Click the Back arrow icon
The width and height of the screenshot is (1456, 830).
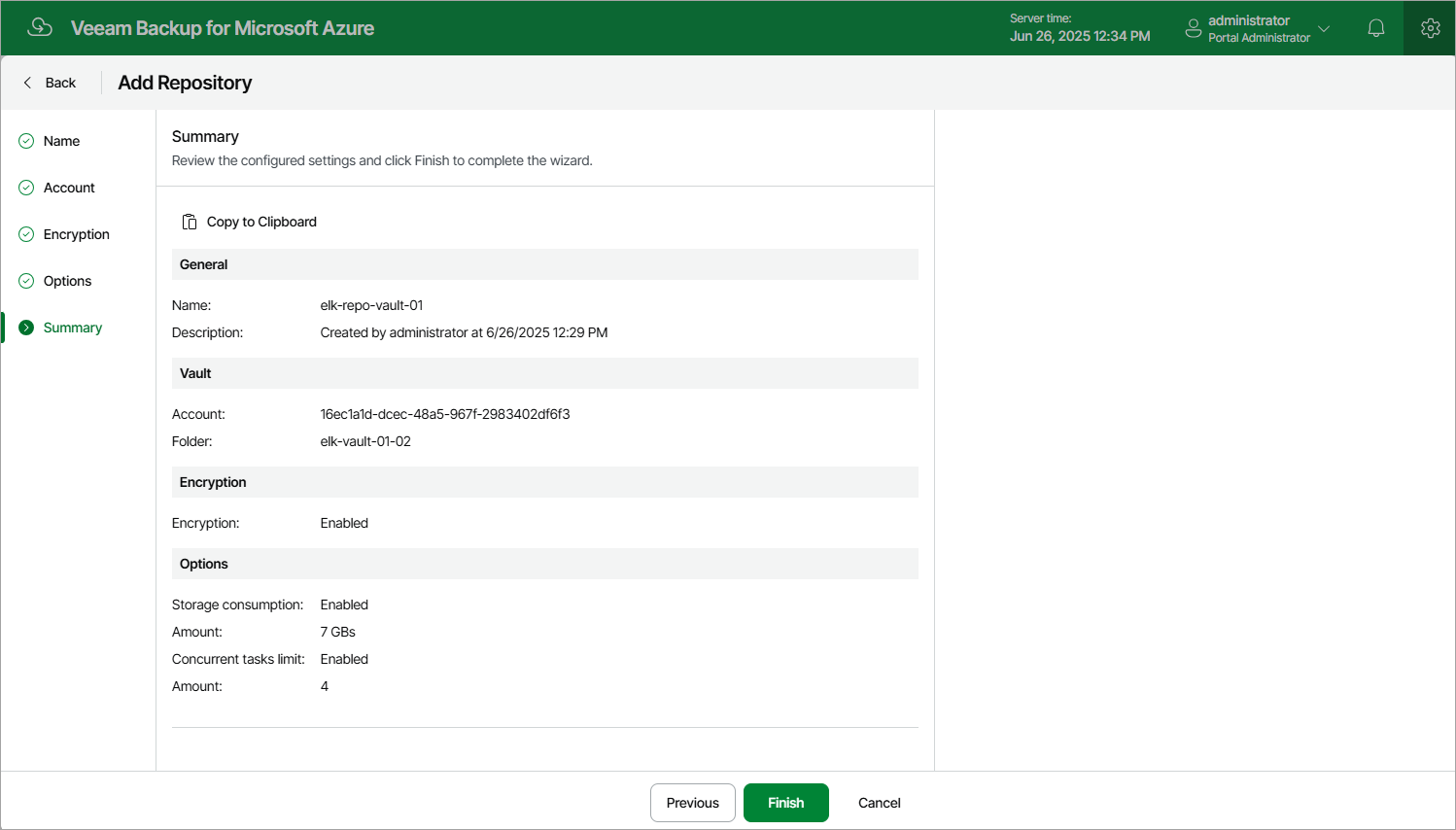point(27,83)
